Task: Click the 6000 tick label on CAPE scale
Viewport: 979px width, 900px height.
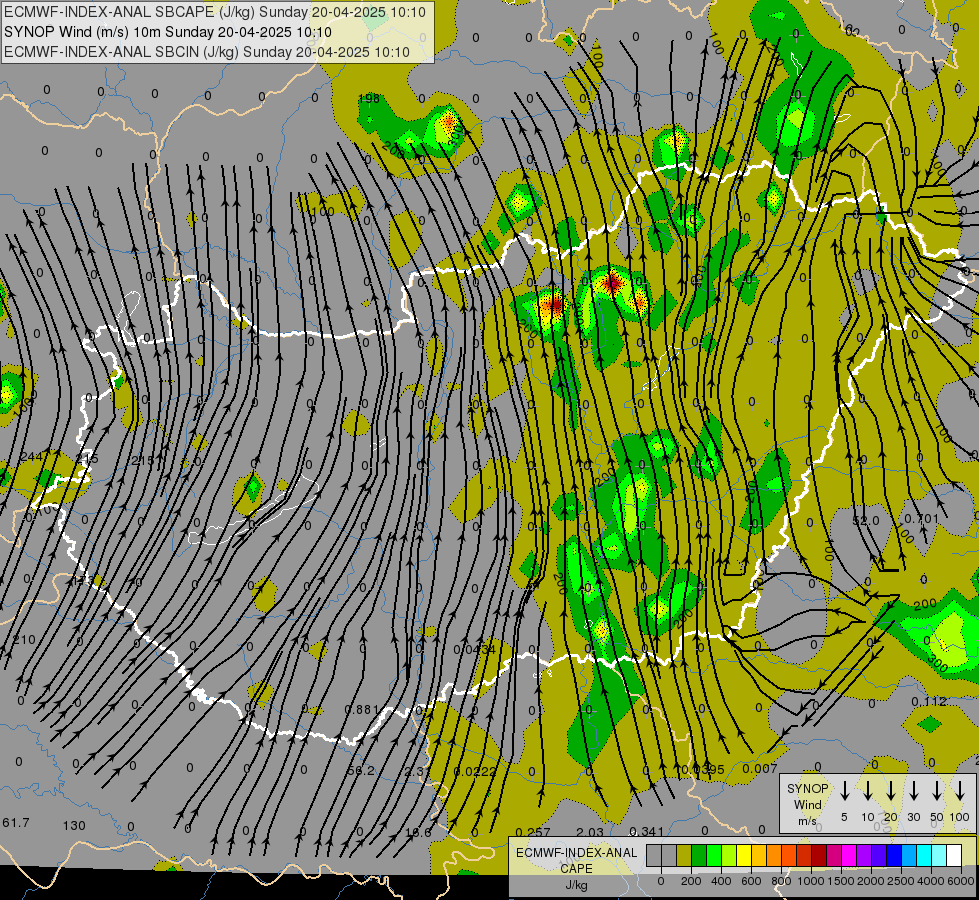Action: point(961,881)
